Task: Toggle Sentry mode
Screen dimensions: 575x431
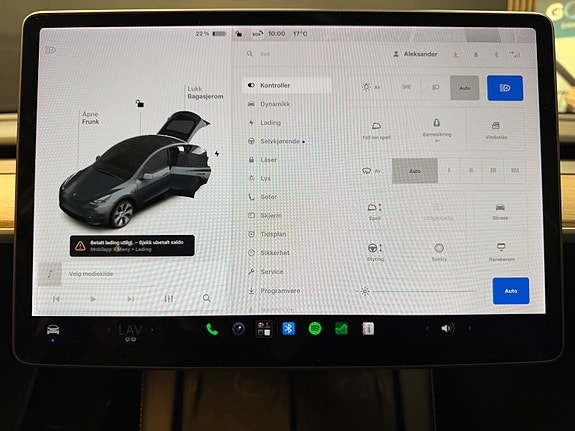Action: (x=439, y=252)
